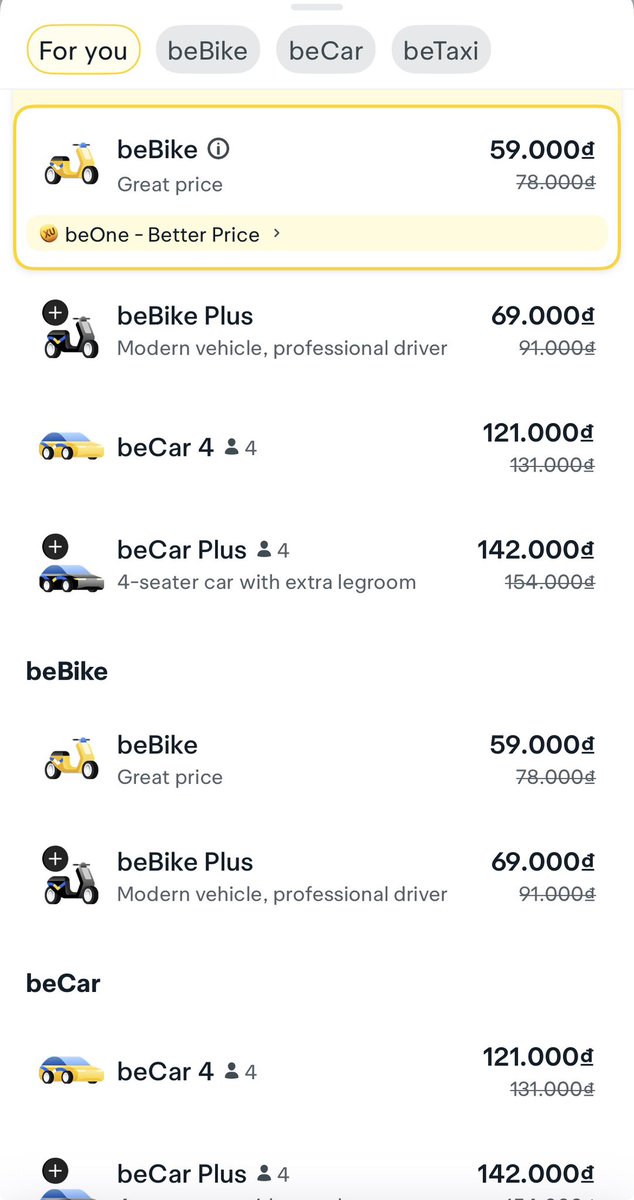Tap the yellow scooter icon in highlighted beBike card

point(72,164)
